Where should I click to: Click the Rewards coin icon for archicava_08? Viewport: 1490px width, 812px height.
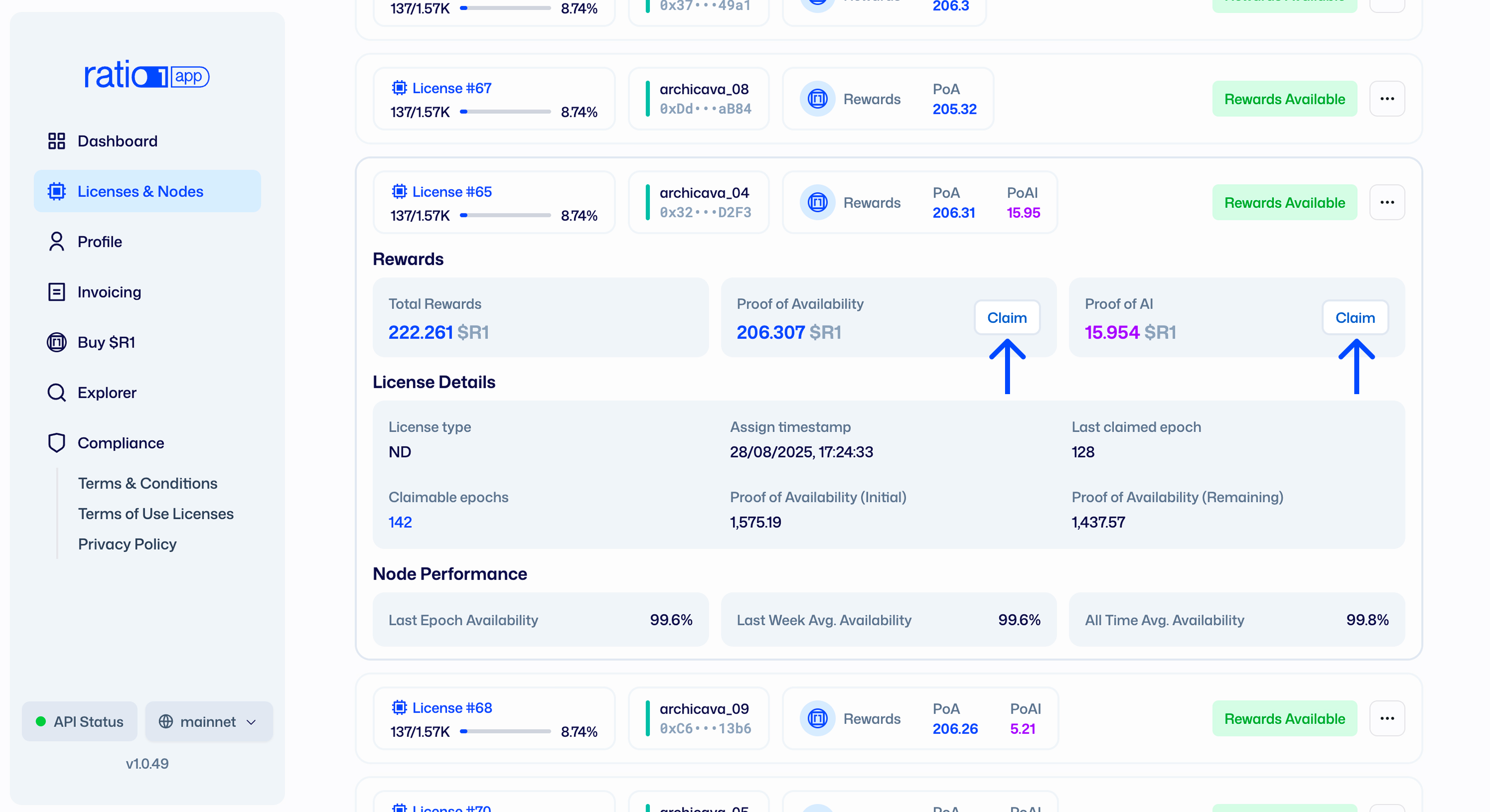tap(817, 99)
